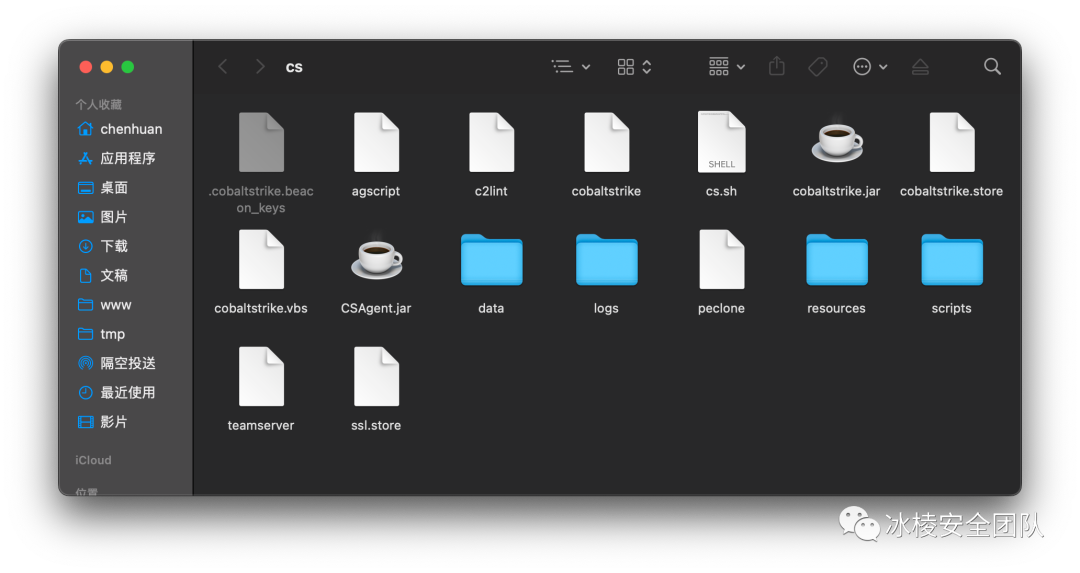
Task: Select the cobaltstrike.vbs file icon
Action: click(261, 259)
